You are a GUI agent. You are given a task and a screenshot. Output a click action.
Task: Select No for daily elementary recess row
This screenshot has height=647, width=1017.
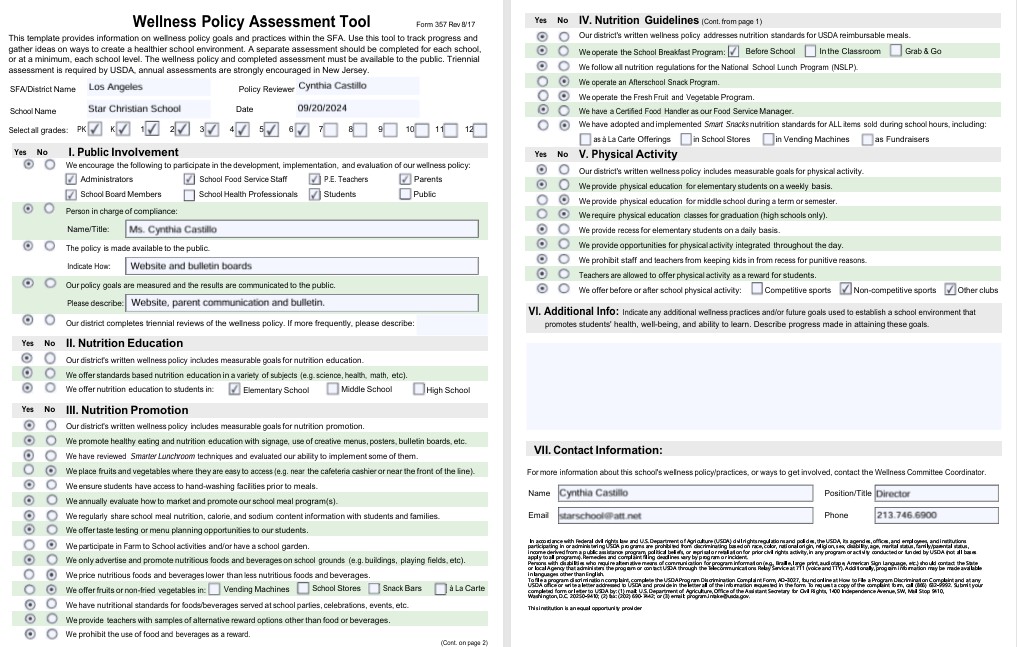tap(564, 230)
